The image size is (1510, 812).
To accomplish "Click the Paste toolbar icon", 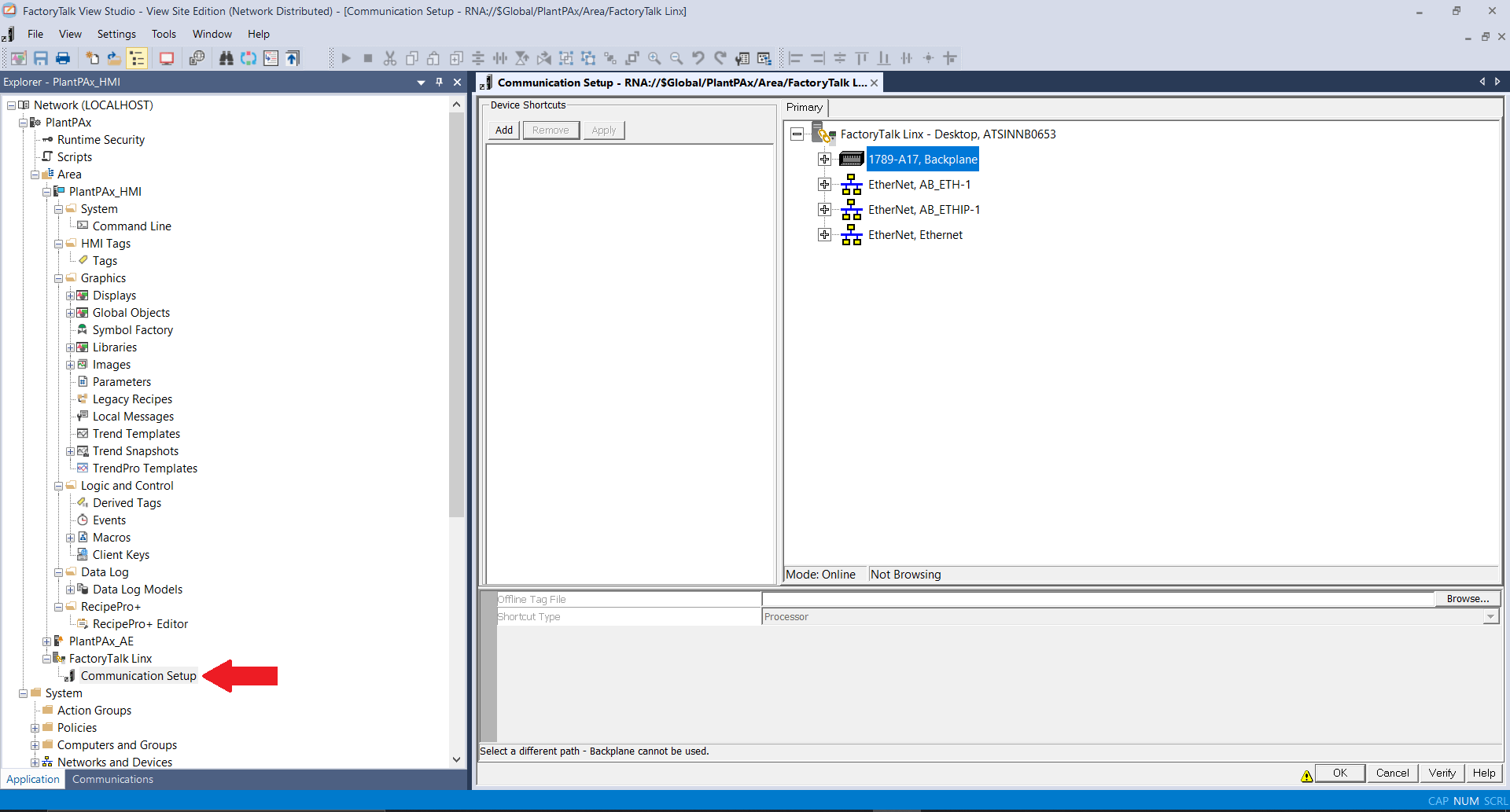I will [433, 58].
